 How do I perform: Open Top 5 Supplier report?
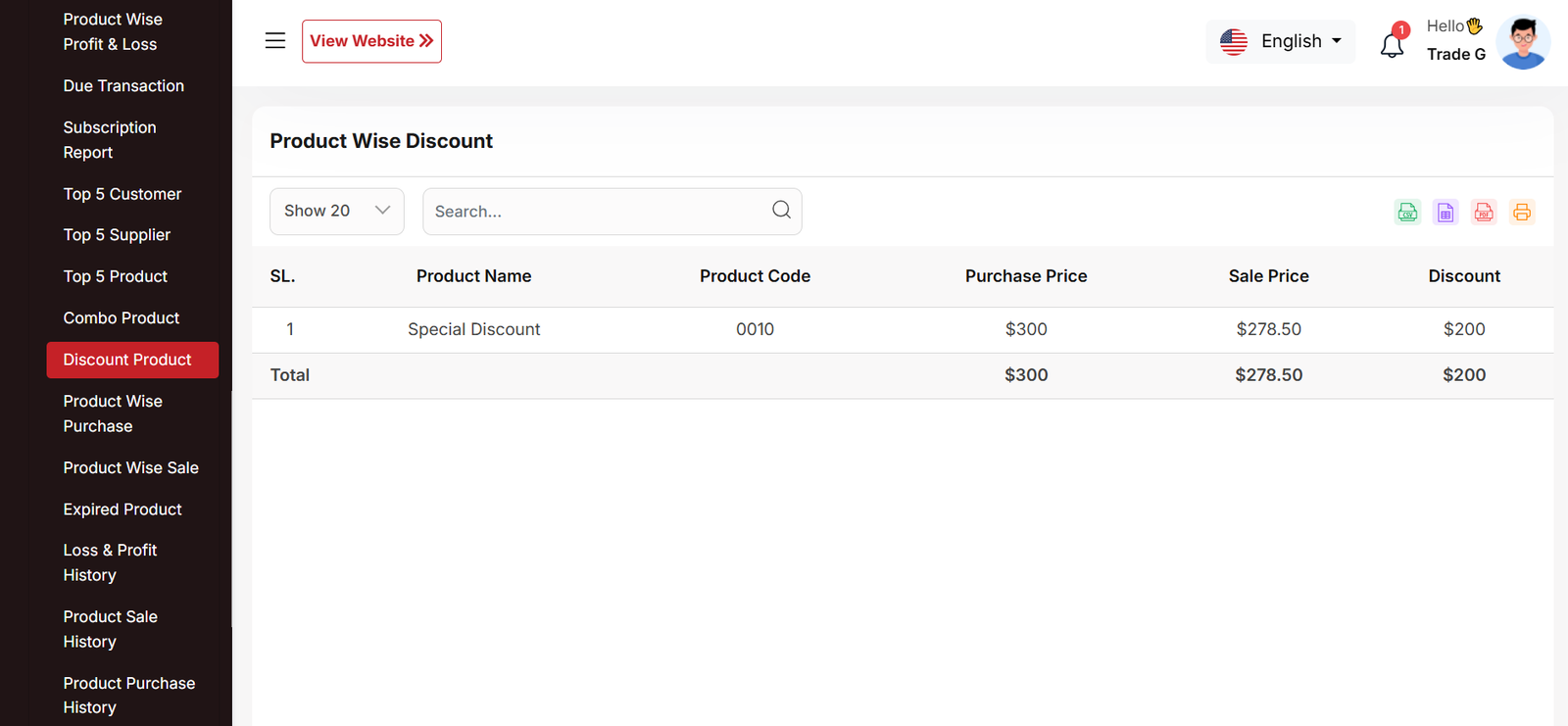pyautogui.click(x=117, y=235)
